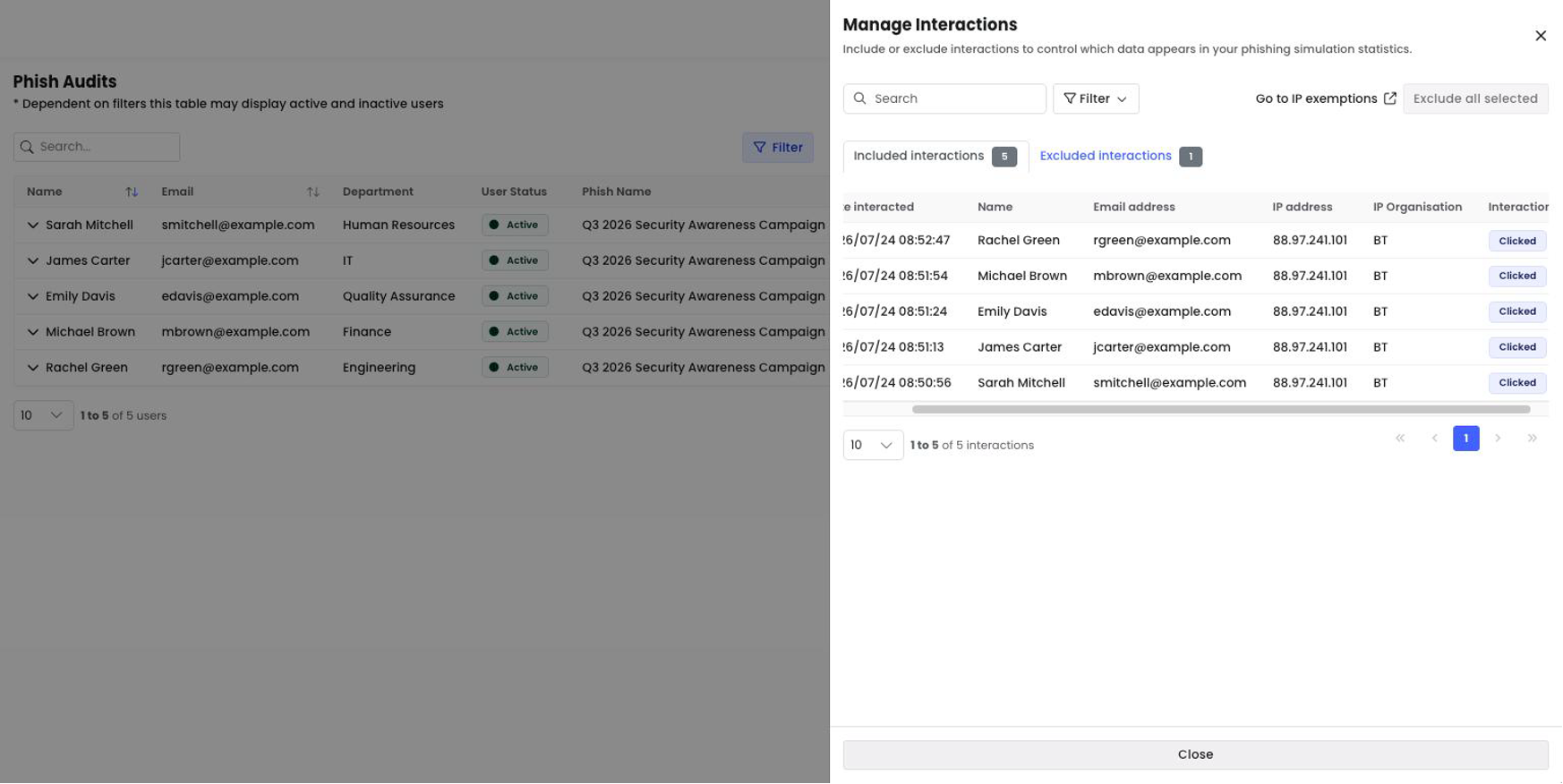Click the search magnifier icon in Manage Interactions

(x=860, y=98)
